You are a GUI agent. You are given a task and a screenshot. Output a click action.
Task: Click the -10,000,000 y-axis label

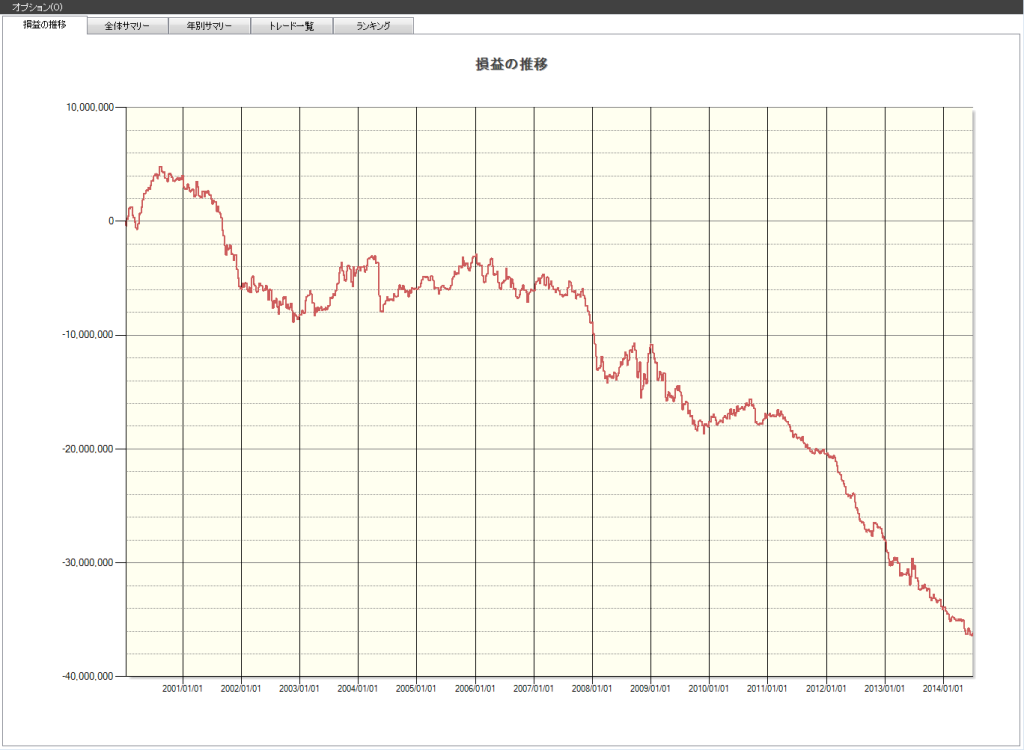(x=88, y=334)
